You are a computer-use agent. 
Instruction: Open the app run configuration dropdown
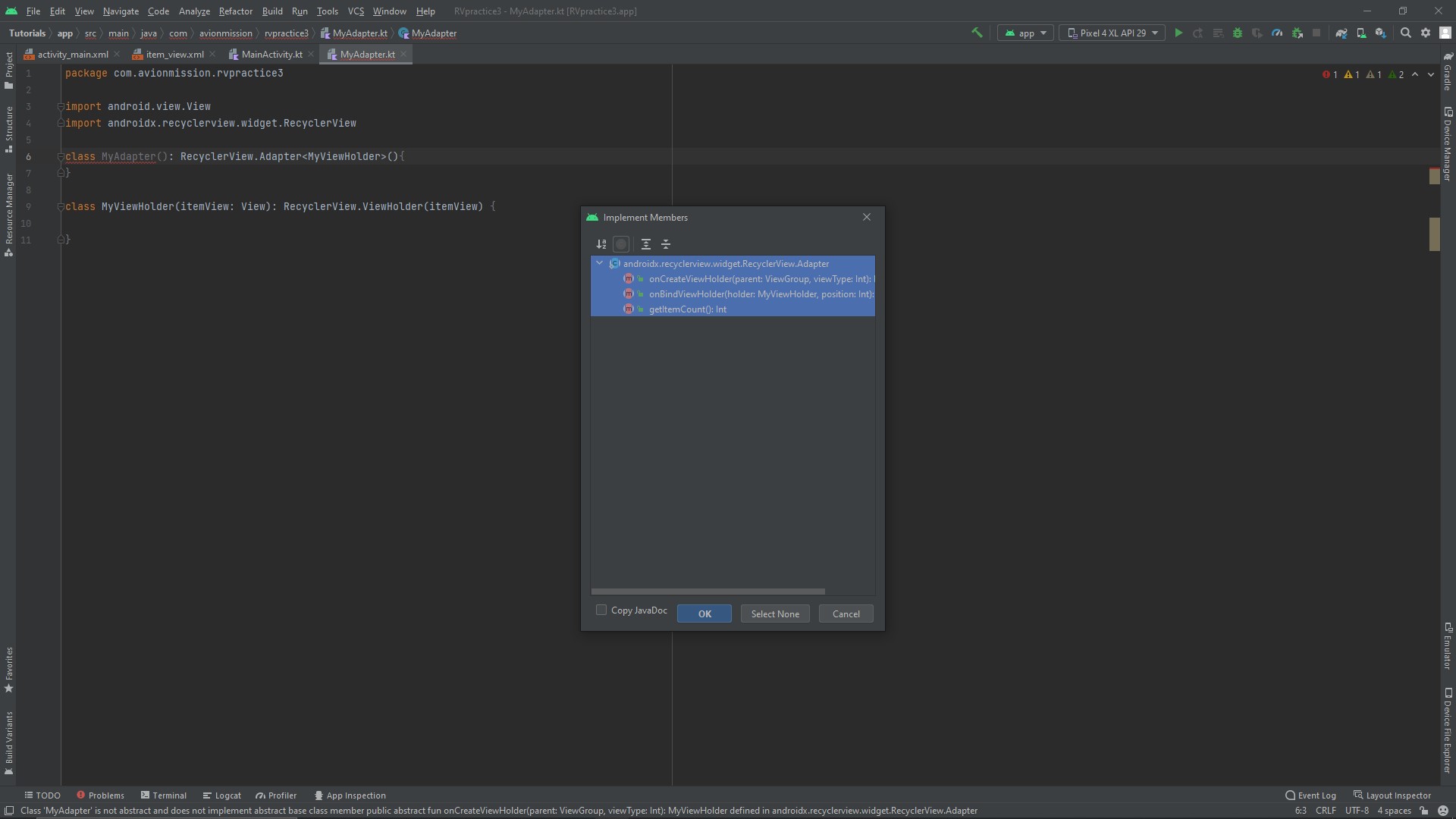(x=1025, y=33)
